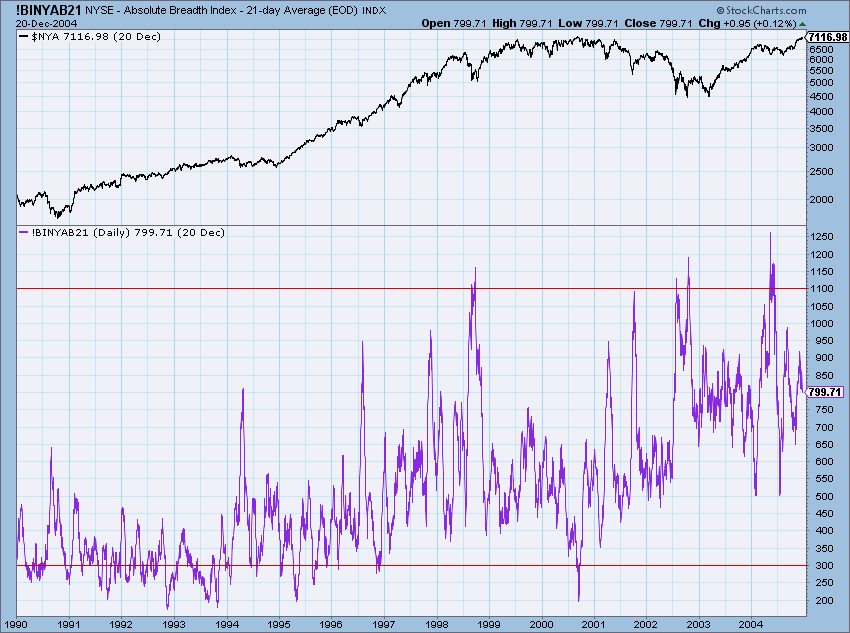This screenshot has width=850, height=633.
Task: Click the purple !BINYAB21 legend line marker
Action: tap(23, 232)
